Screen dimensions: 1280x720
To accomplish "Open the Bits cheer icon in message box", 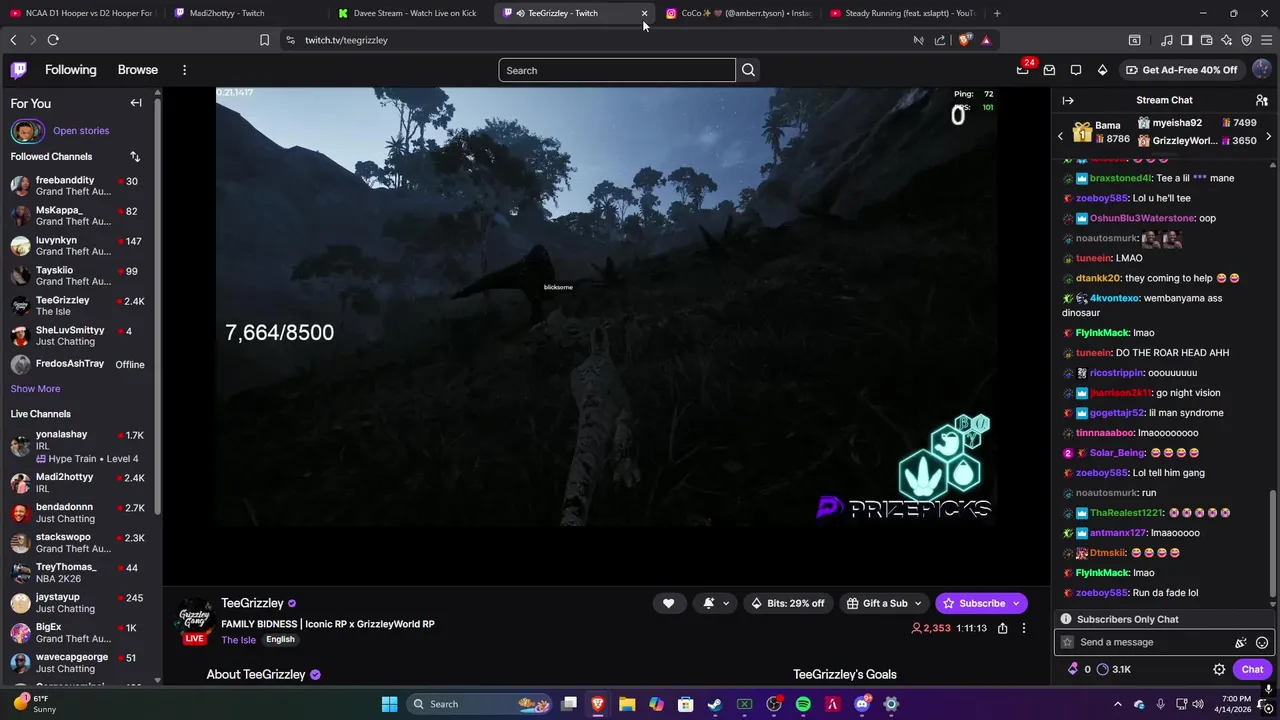I will (1240, 642).
